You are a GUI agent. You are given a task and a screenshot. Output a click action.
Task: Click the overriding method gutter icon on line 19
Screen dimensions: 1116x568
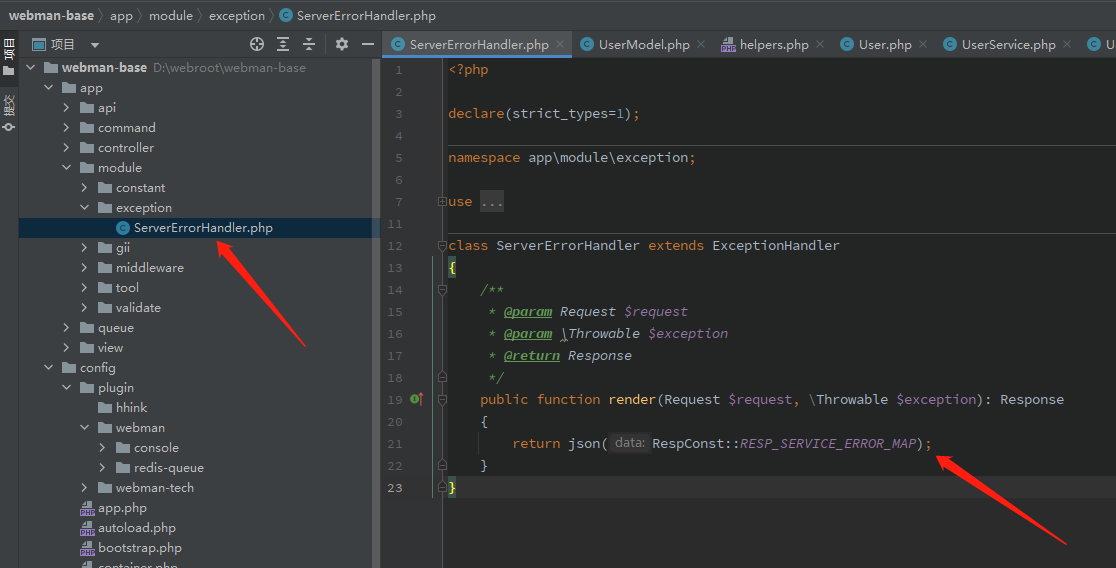pos(417,399)
